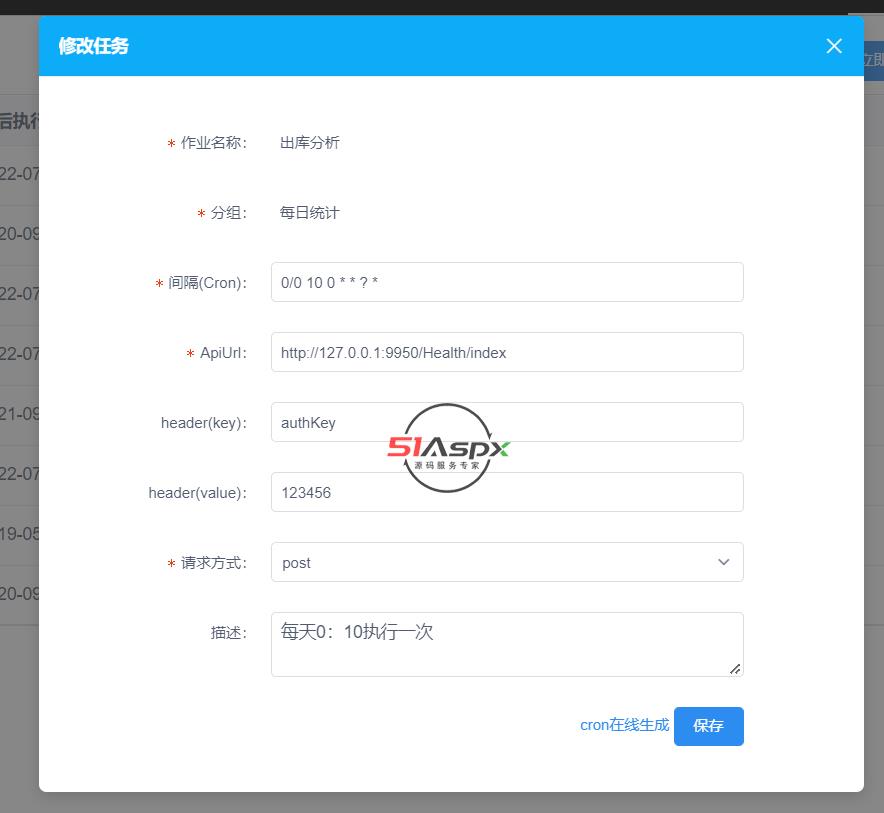This screenshot has height=813, width=884.
Task: Click the partially hidden blue button behind dialog
Action: (x=873, y=60)
